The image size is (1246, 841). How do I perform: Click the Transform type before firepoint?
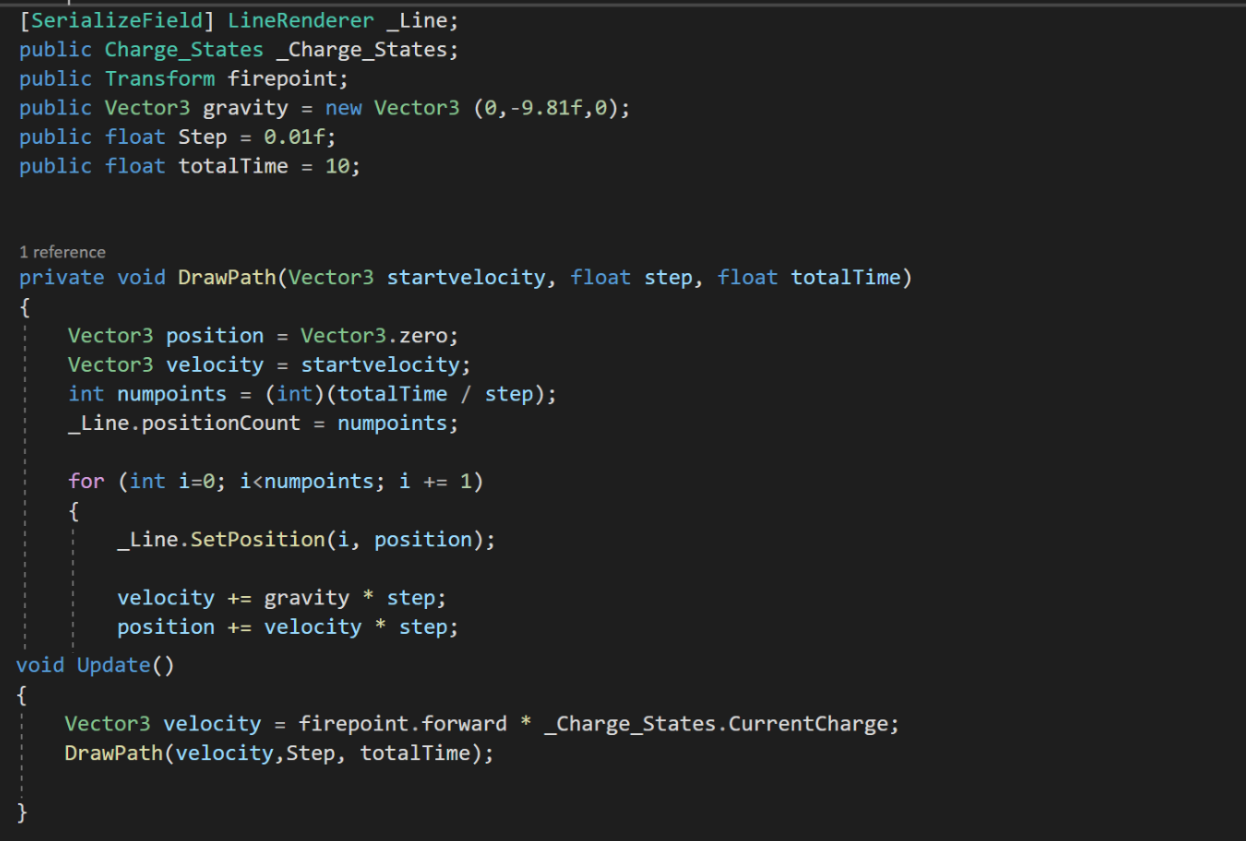(x=160, y=79)
